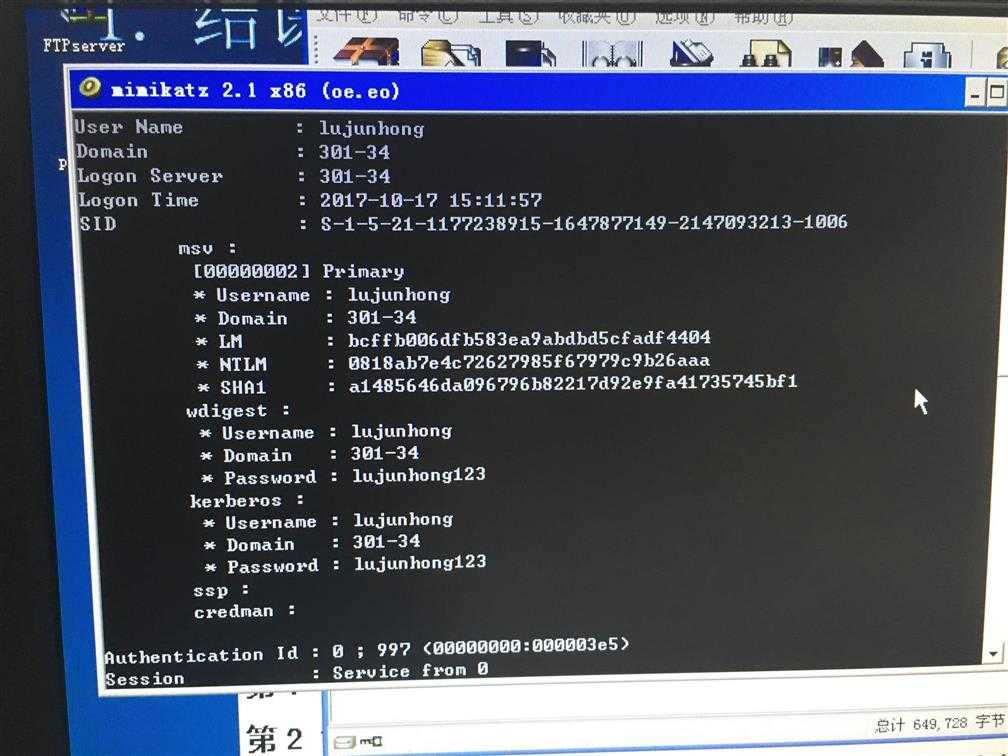Click kerberos Password lujunhong123
This screenshot has height=756, width=1008.
[x=420, y=563]
